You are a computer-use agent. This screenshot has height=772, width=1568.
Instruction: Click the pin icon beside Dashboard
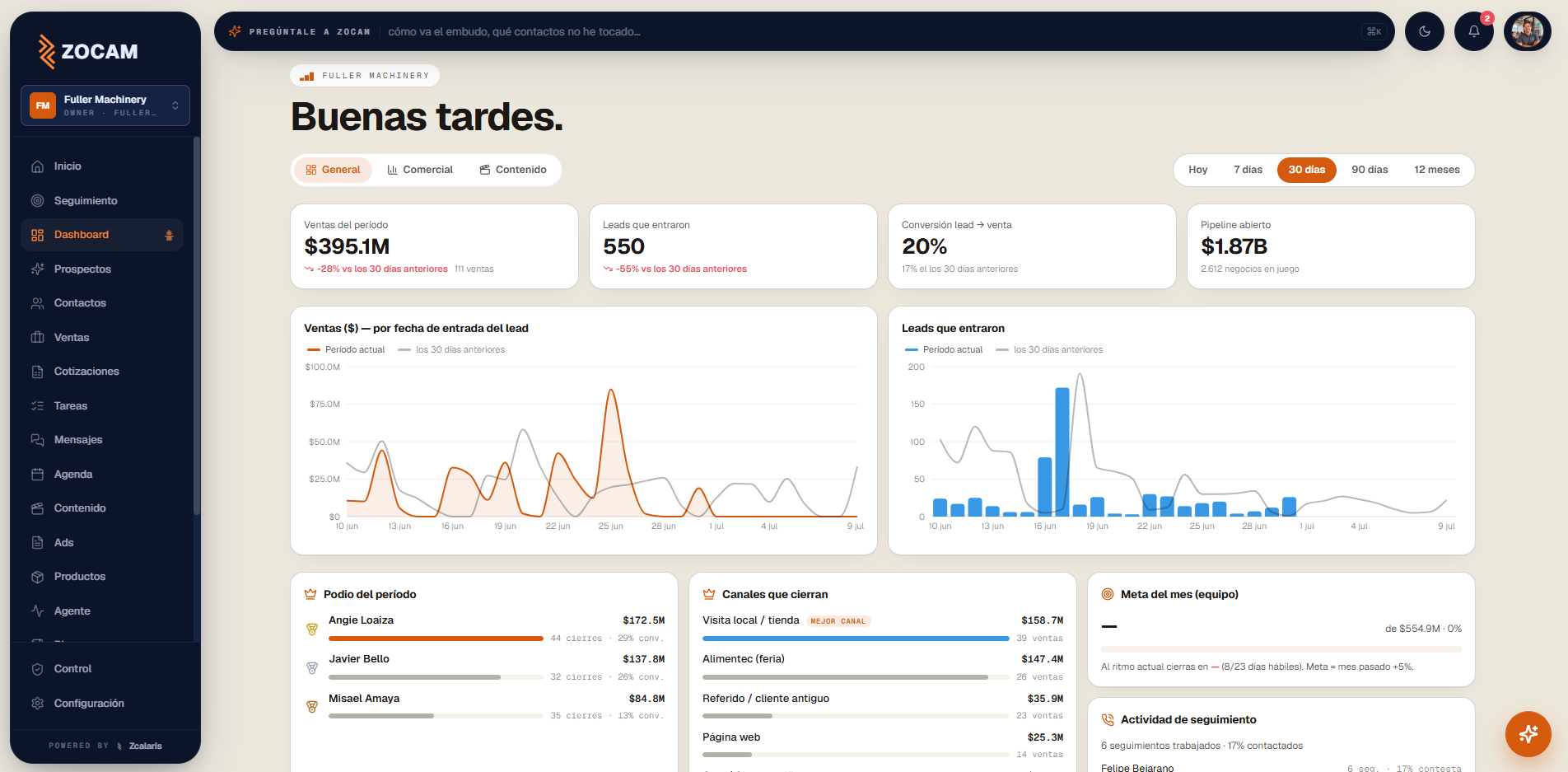169,235
